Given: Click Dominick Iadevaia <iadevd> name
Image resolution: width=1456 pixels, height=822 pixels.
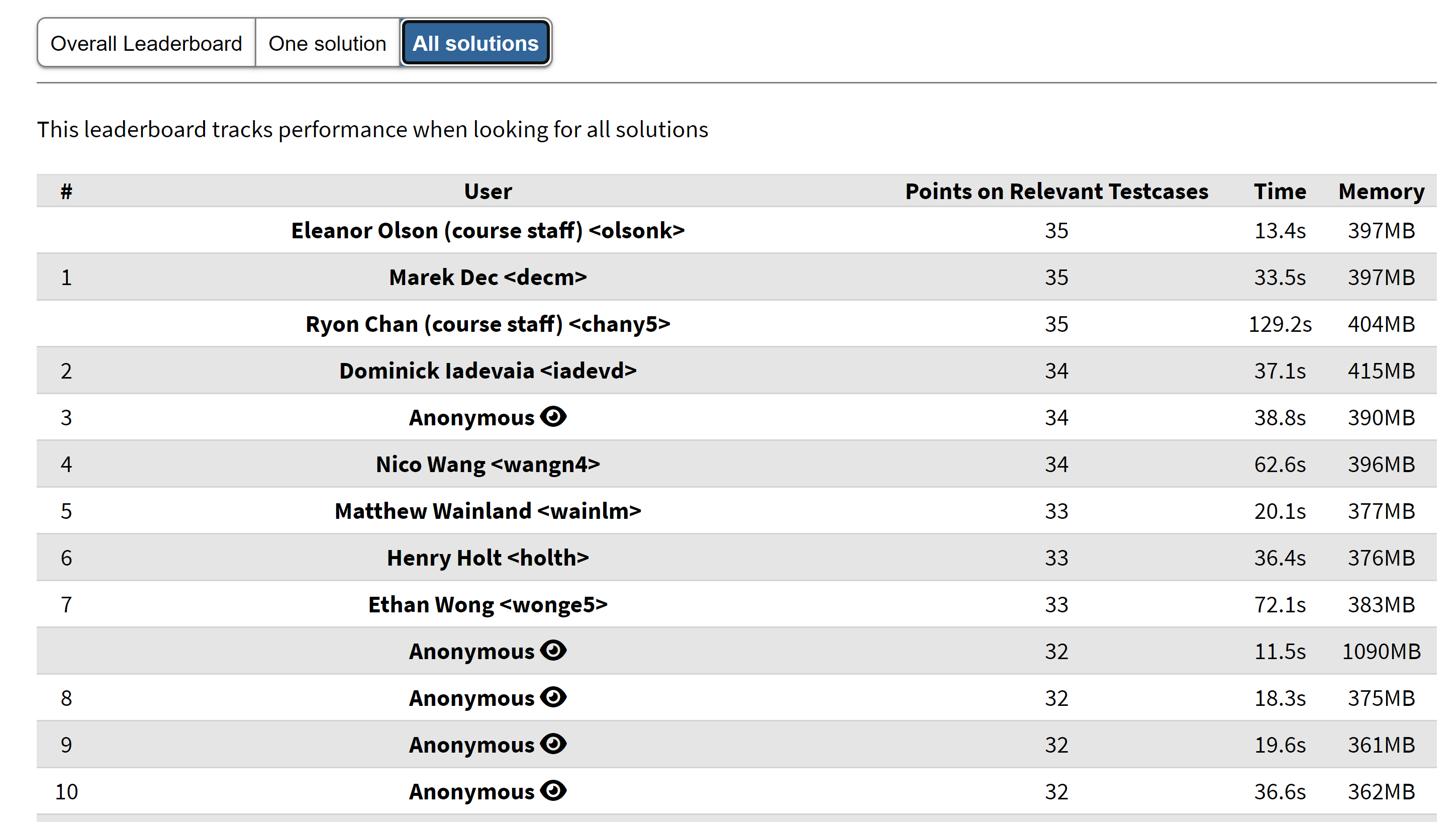Looking at the screenshot, I should [488, 371].
